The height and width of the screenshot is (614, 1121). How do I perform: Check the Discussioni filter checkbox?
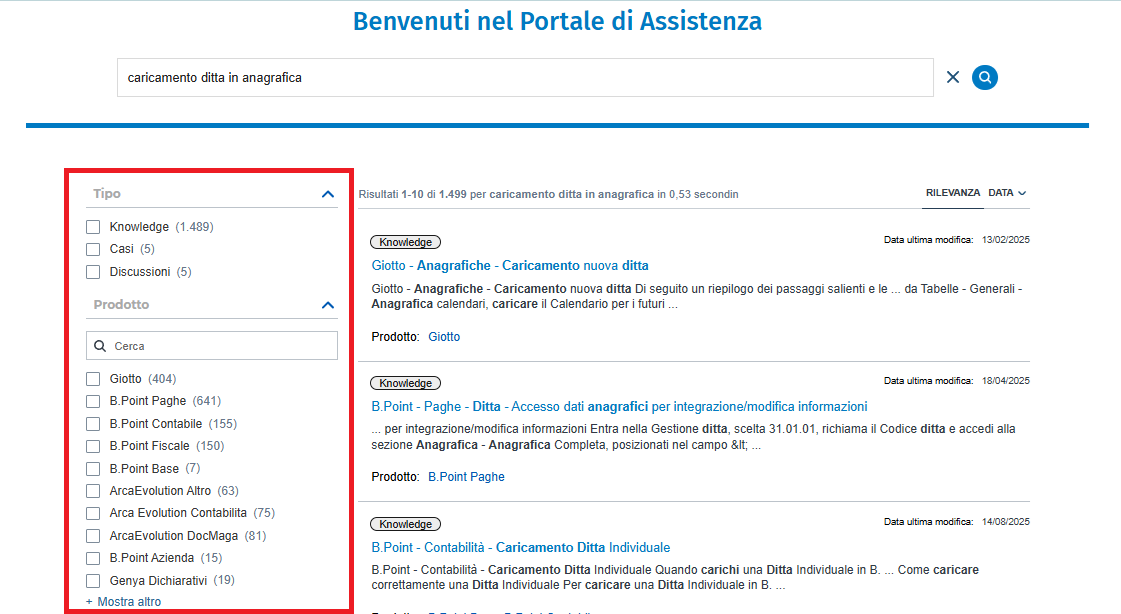click(93, 272)
